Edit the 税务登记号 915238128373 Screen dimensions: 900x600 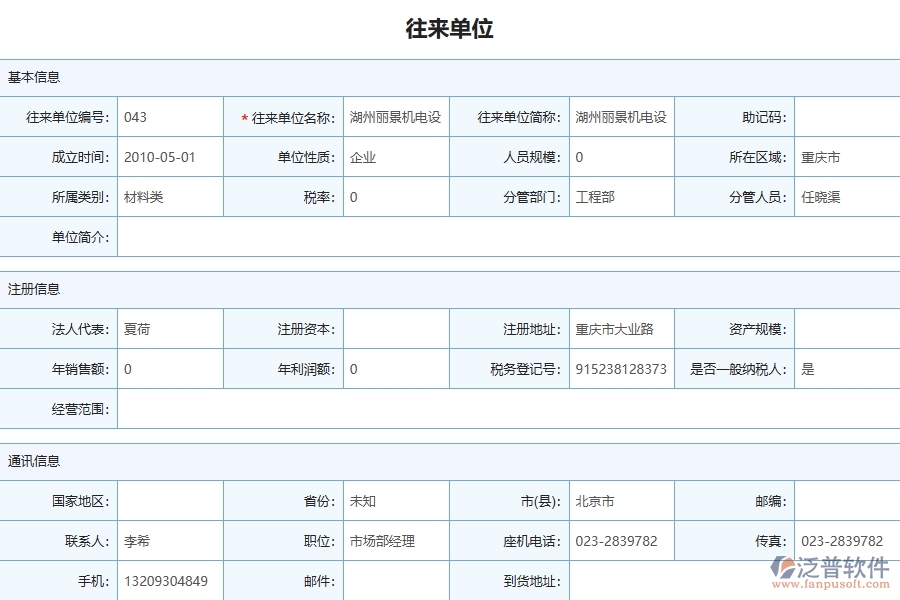coord(620,368)
